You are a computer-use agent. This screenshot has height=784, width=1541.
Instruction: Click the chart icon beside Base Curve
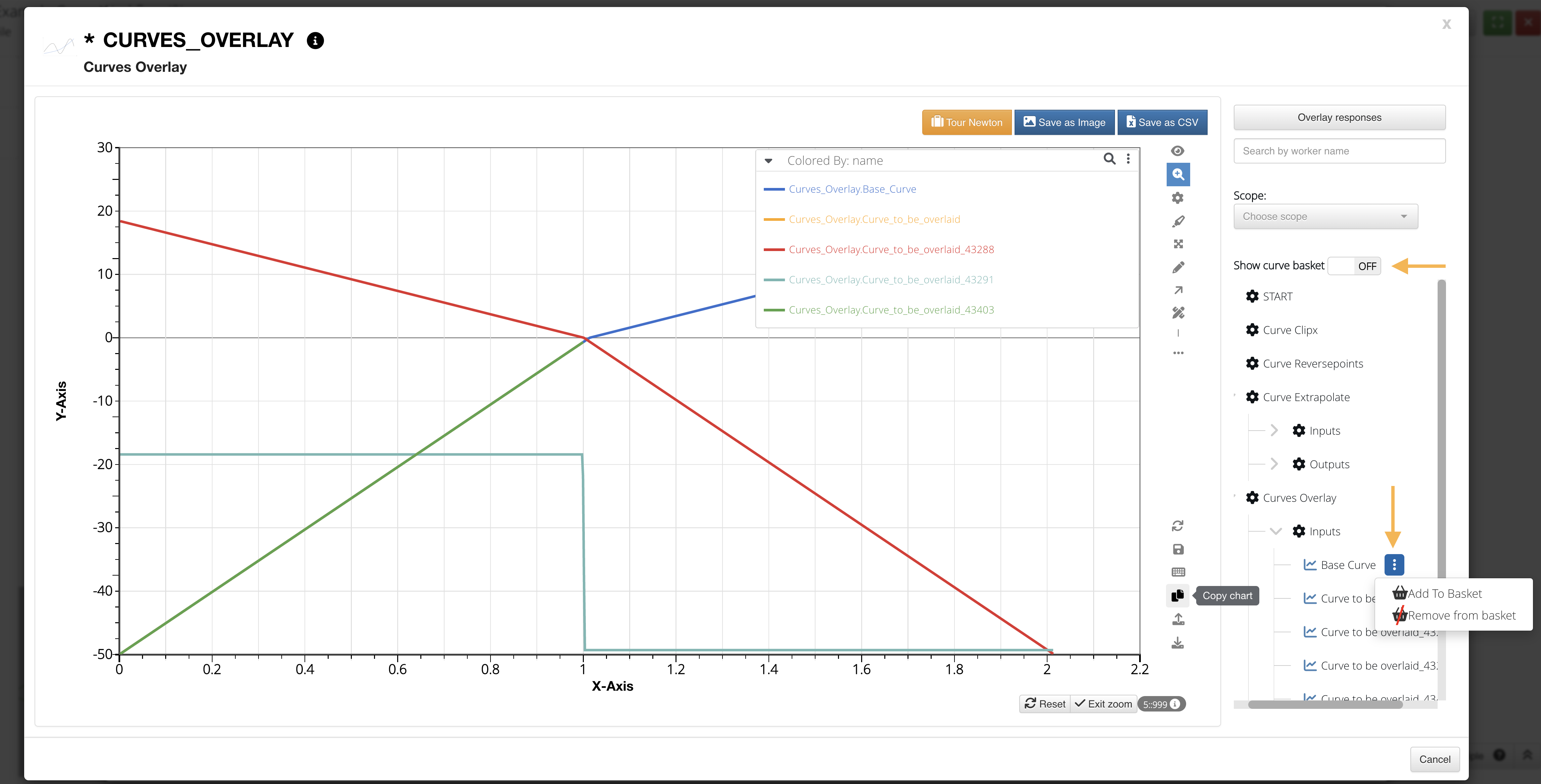click(1309, 565)
